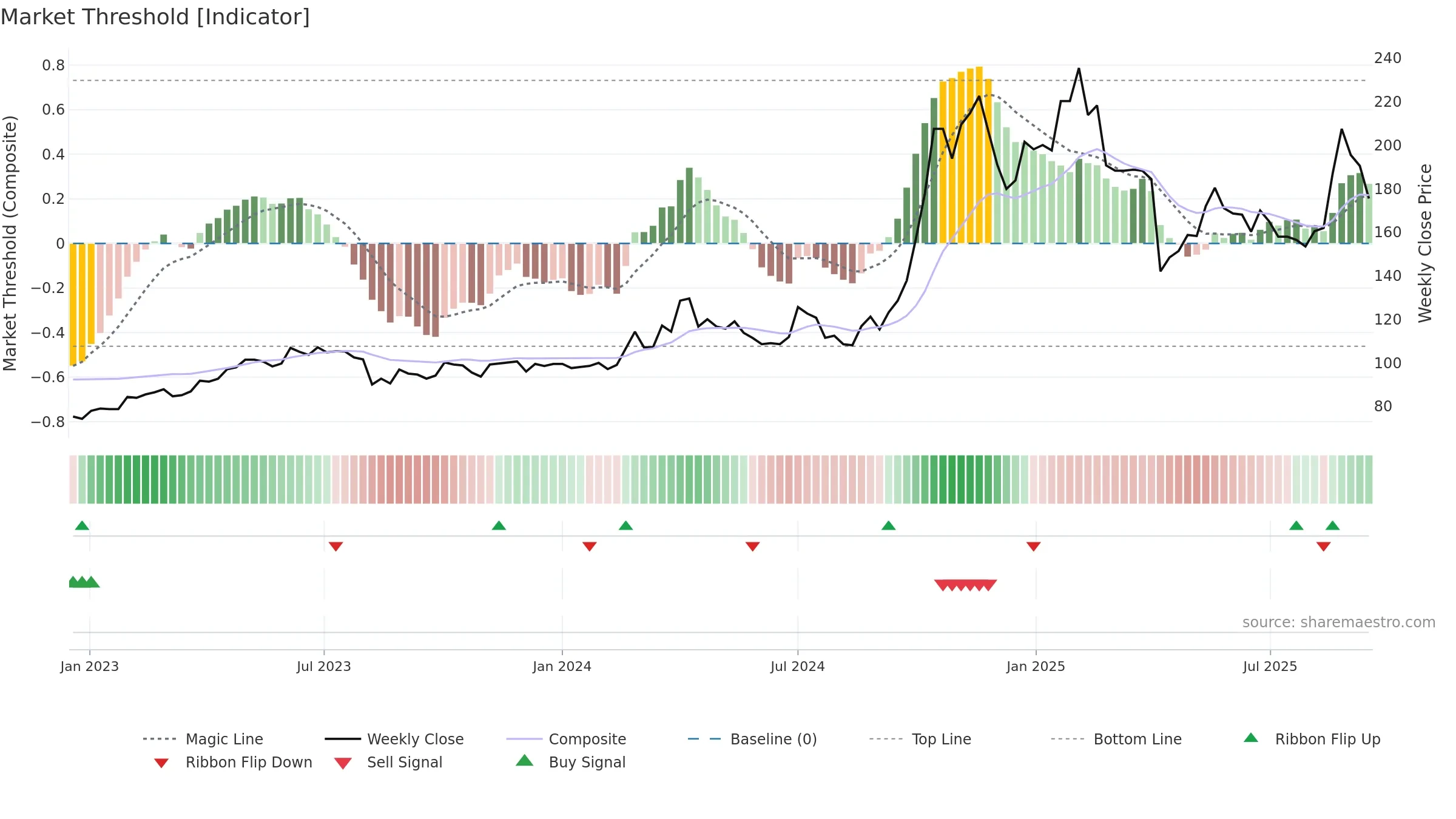Click the Jan 2024 x-axis label
The image size is (1456, 819).
coord(562,666)
